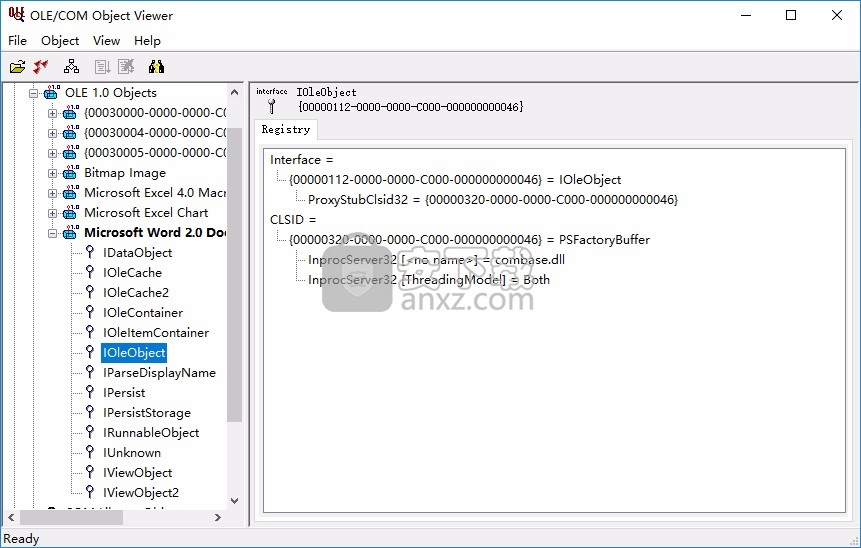Click the interface key icon beside IUnknown

click(x=90, y=452)
